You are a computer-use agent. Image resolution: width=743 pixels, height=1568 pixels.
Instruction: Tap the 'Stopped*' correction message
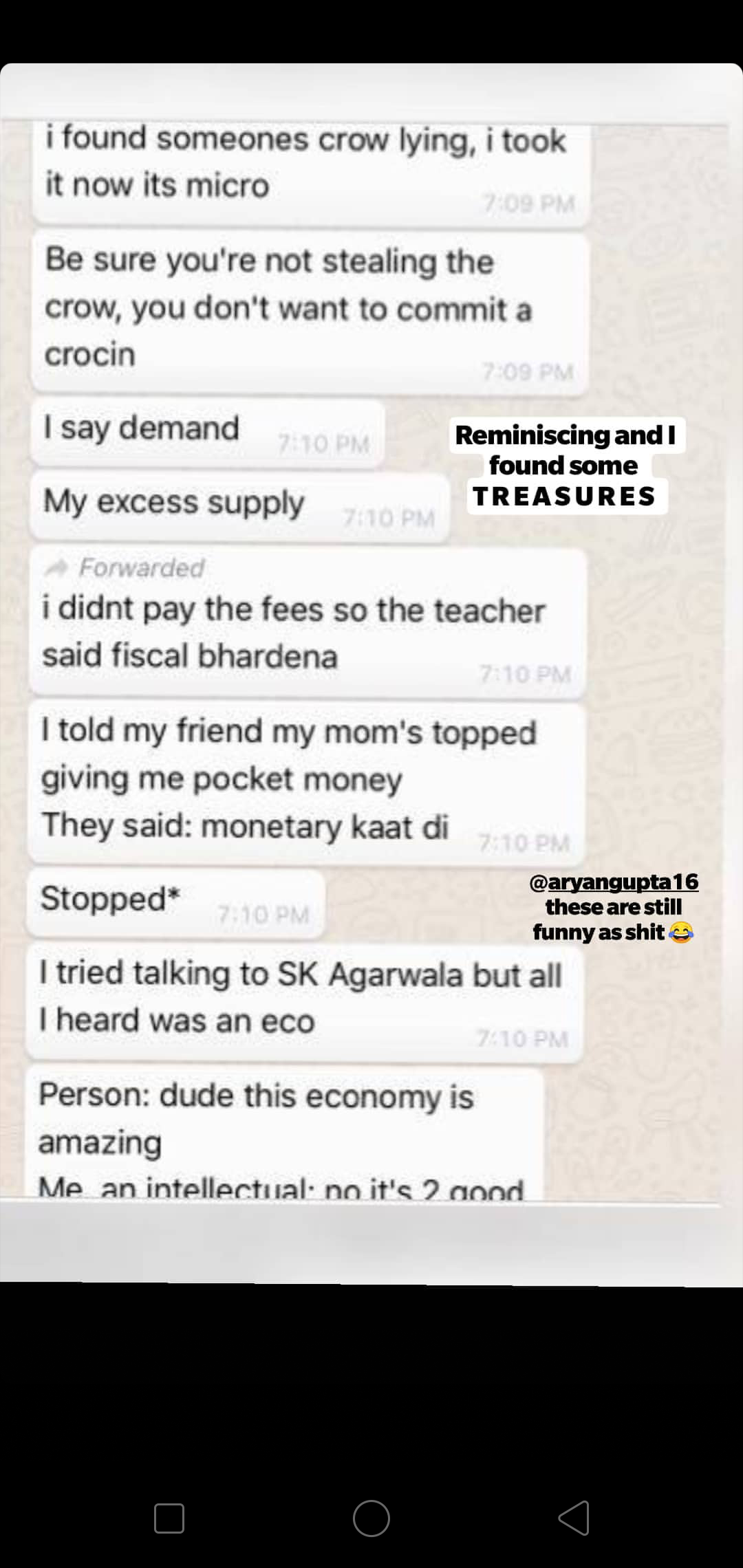175,903
